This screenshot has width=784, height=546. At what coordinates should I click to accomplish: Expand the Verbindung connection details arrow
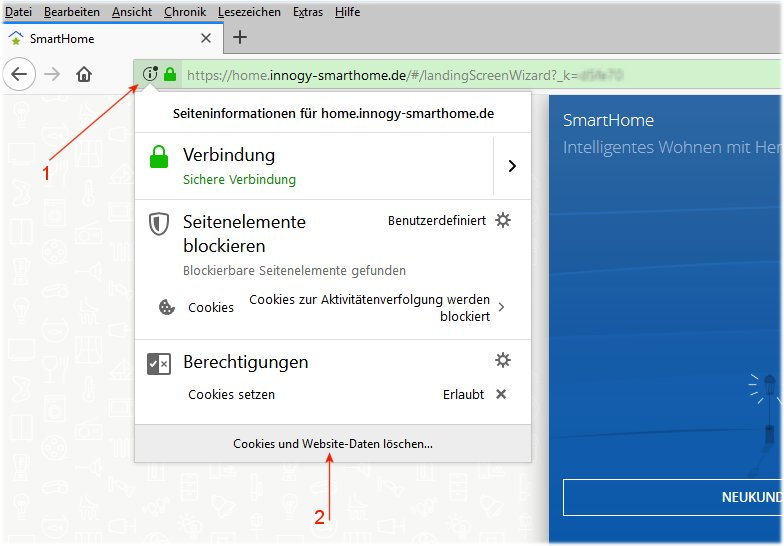512,166
